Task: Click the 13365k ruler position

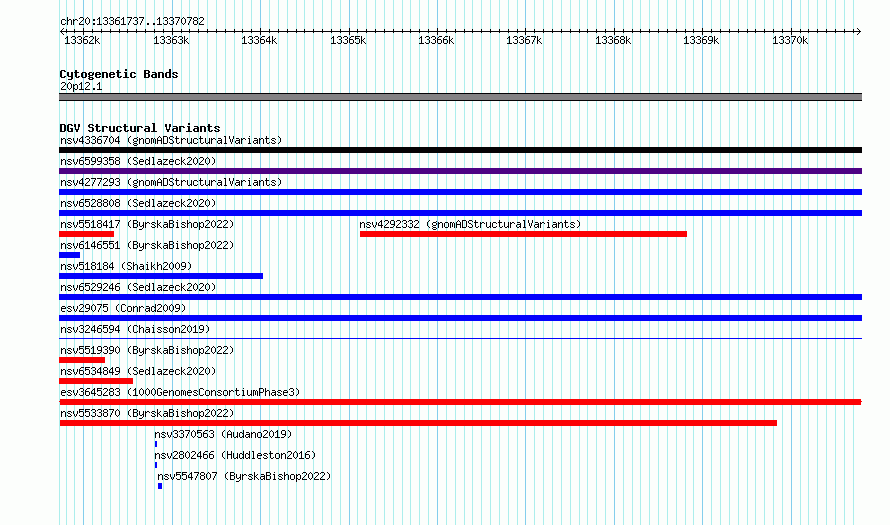Action: (x=348, y=40)
